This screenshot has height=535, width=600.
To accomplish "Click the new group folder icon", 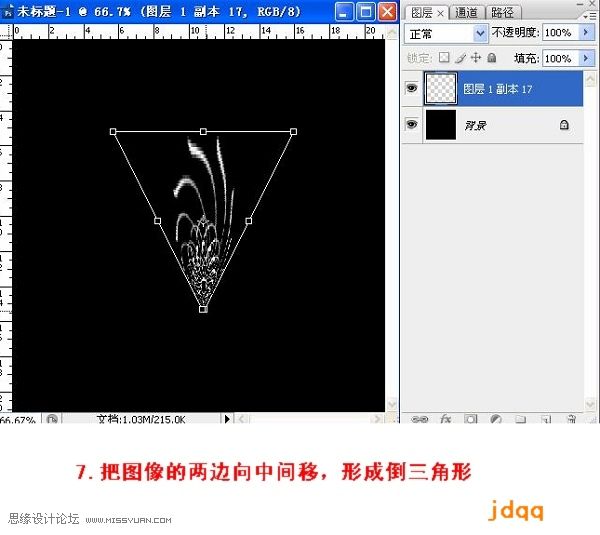I will [520, 419].
